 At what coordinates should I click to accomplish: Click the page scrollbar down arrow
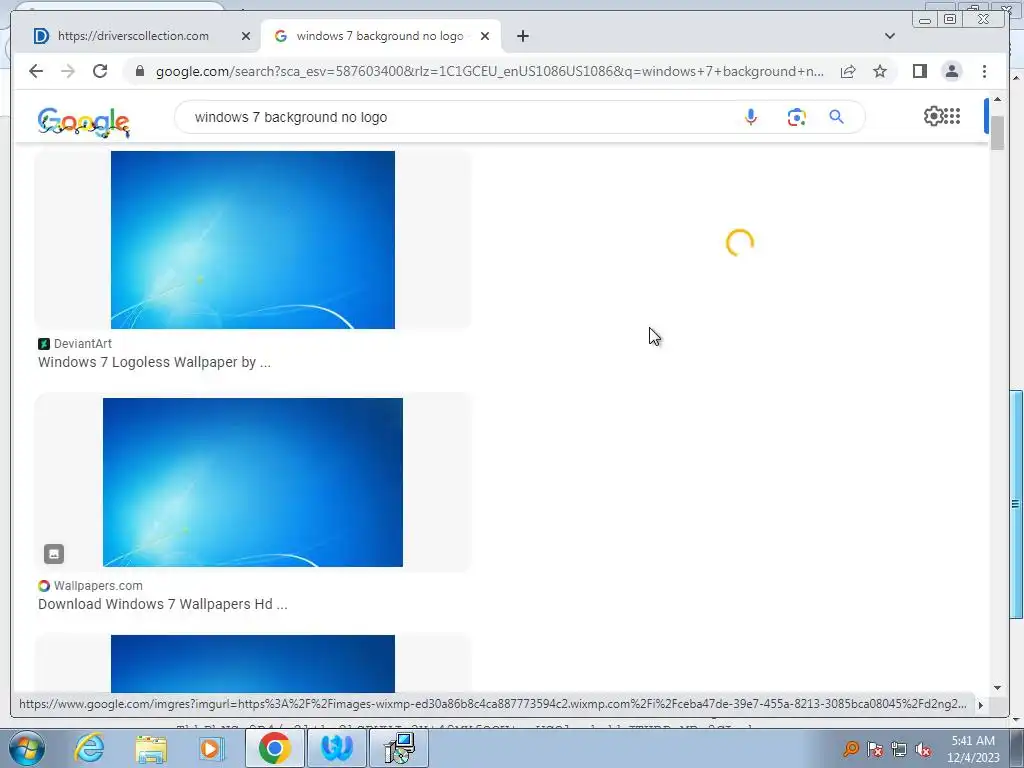click(x=997, y=687)
